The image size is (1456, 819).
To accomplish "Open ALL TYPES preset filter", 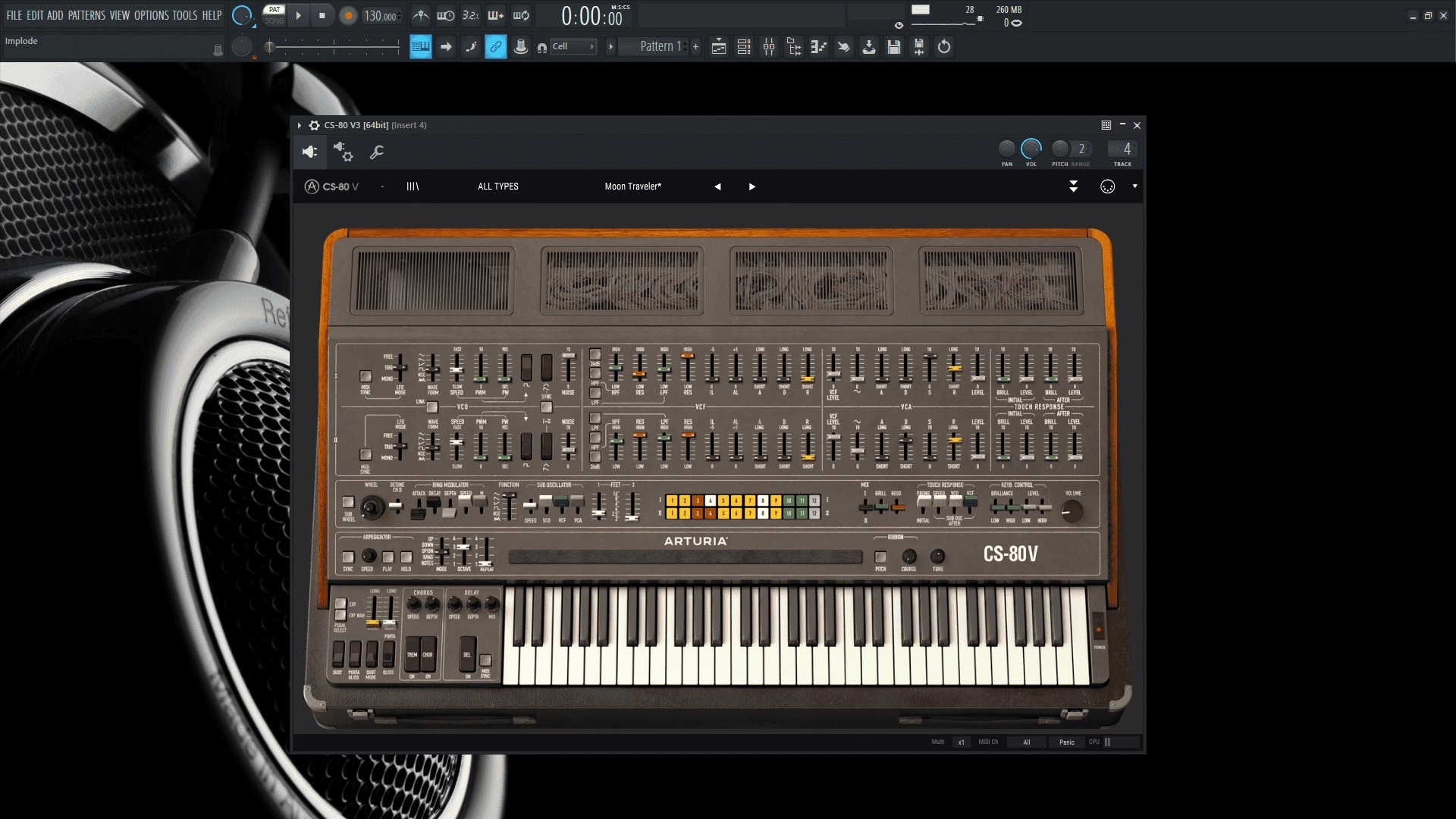I will pos(498,187).
